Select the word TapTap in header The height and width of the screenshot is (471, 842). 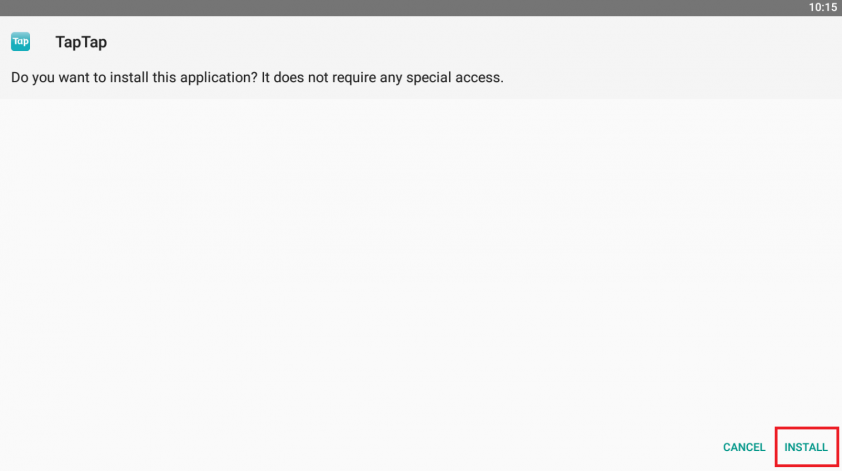coord(81,42)
